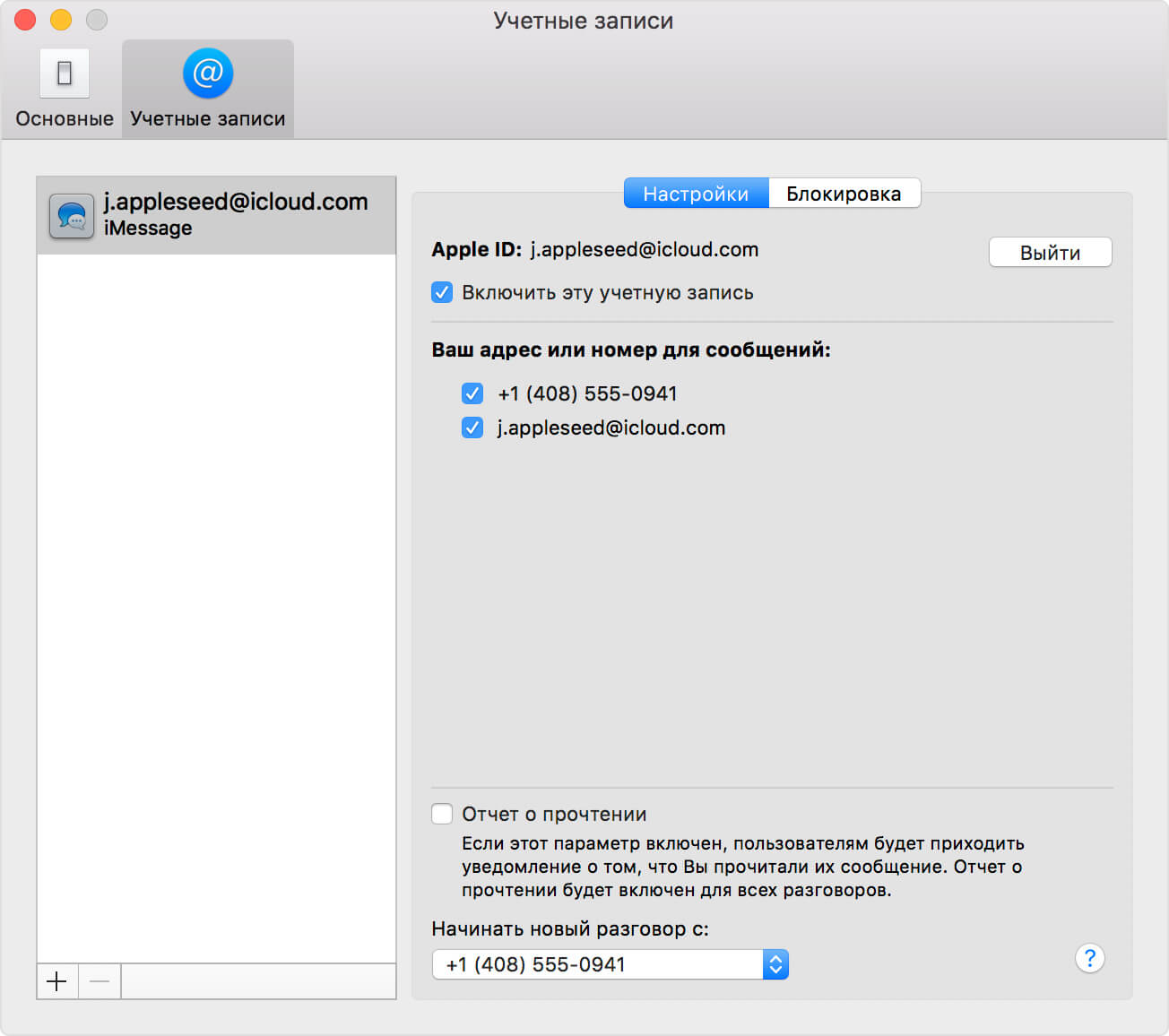Screen dimensions: 1169x1036
Task: Click the yellow minimize window button
Action: [61, 20]
